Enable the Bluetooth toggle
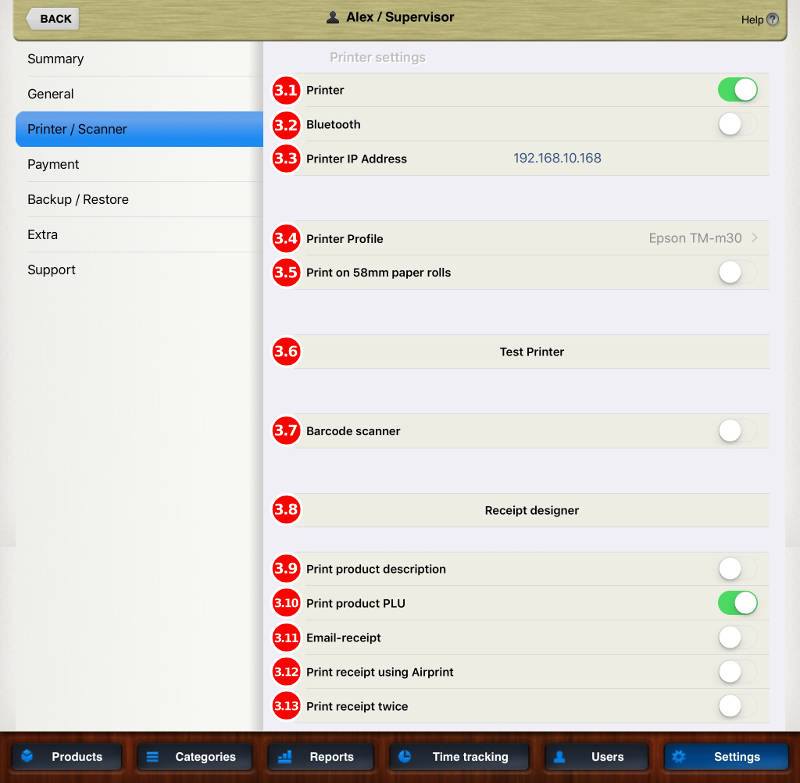The image size is (800, 783). (x=738, y=124)
